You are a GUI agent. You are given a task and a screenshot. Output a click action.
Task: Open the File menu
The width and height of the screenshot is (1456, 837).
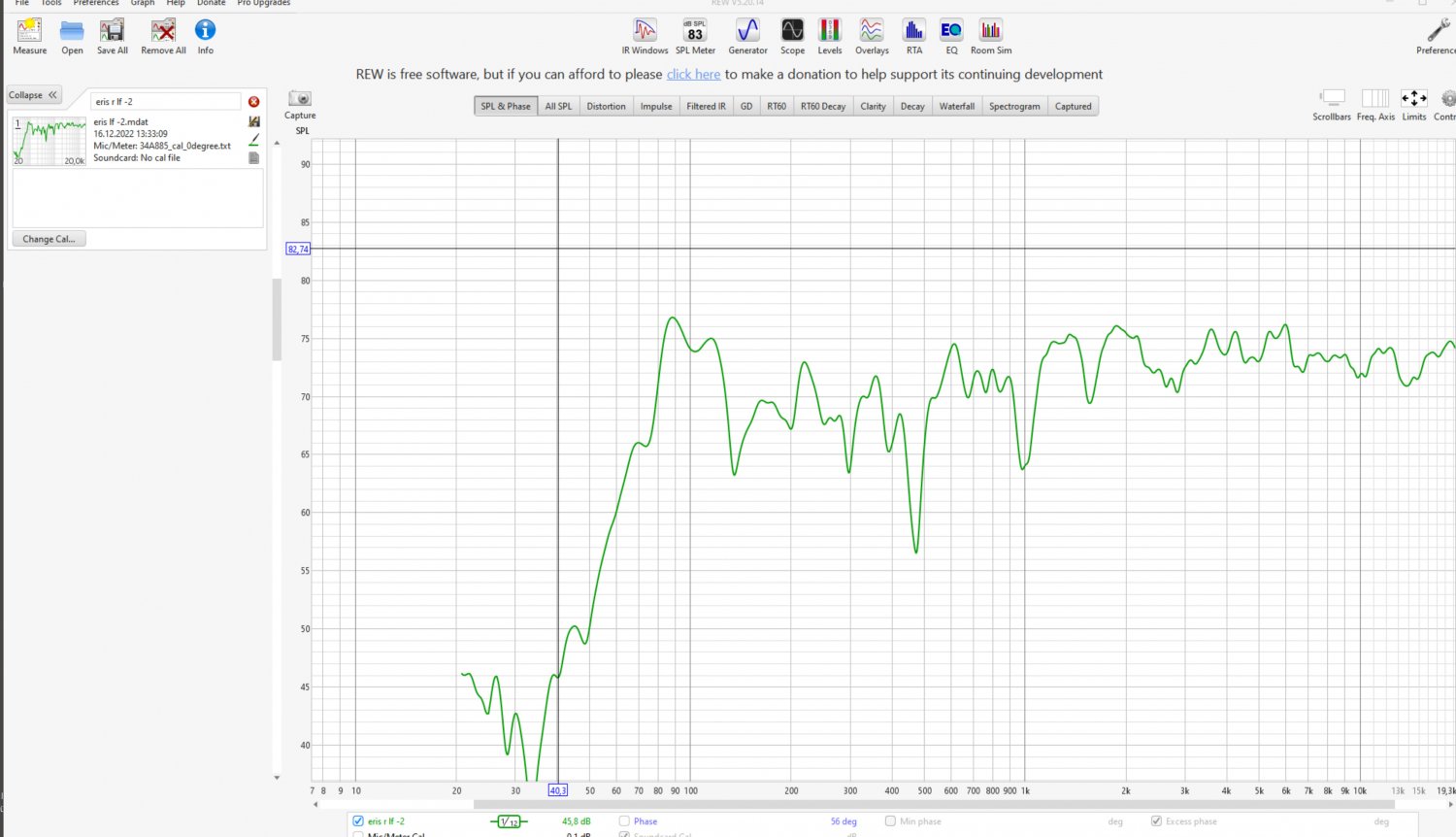(x=21, y=3)
